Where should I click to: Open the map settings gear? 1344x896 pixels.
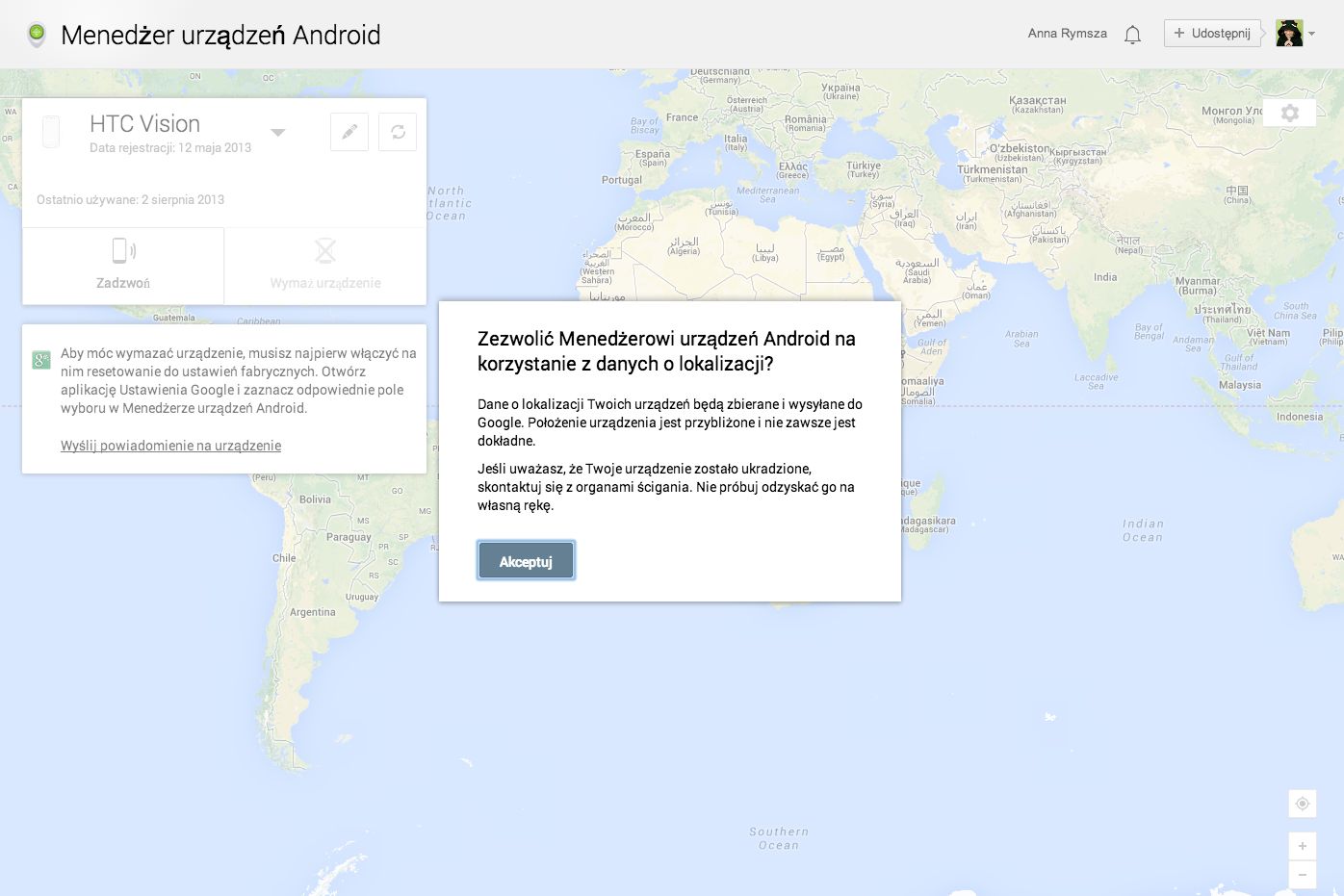coord(1290,113)
